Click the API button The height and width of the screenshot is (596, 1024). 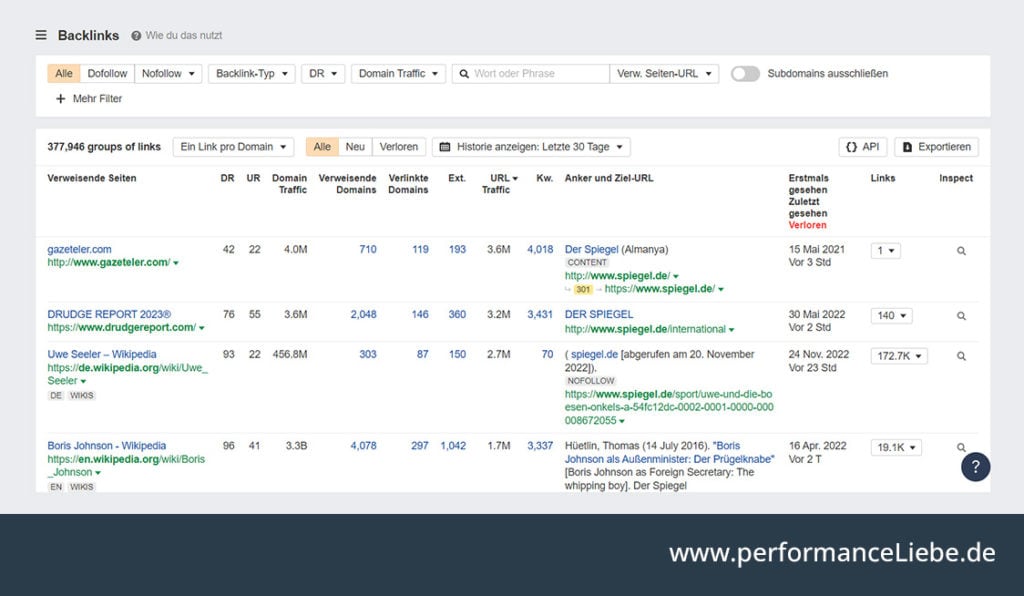(x=862, y=147)
